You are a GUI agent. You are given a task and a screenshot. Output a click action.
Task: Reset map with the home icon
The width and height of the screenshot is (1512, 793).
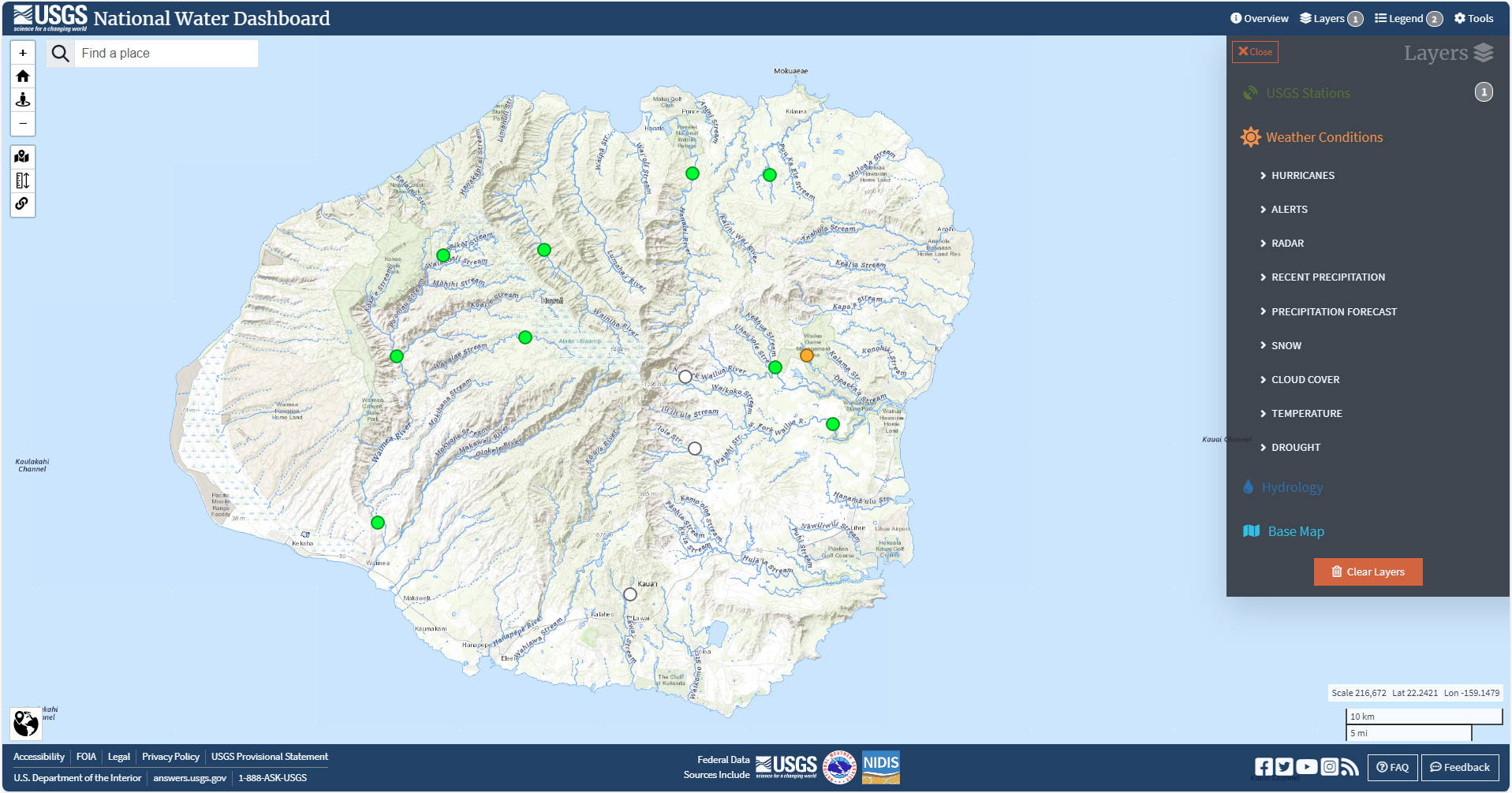[23, 76]
